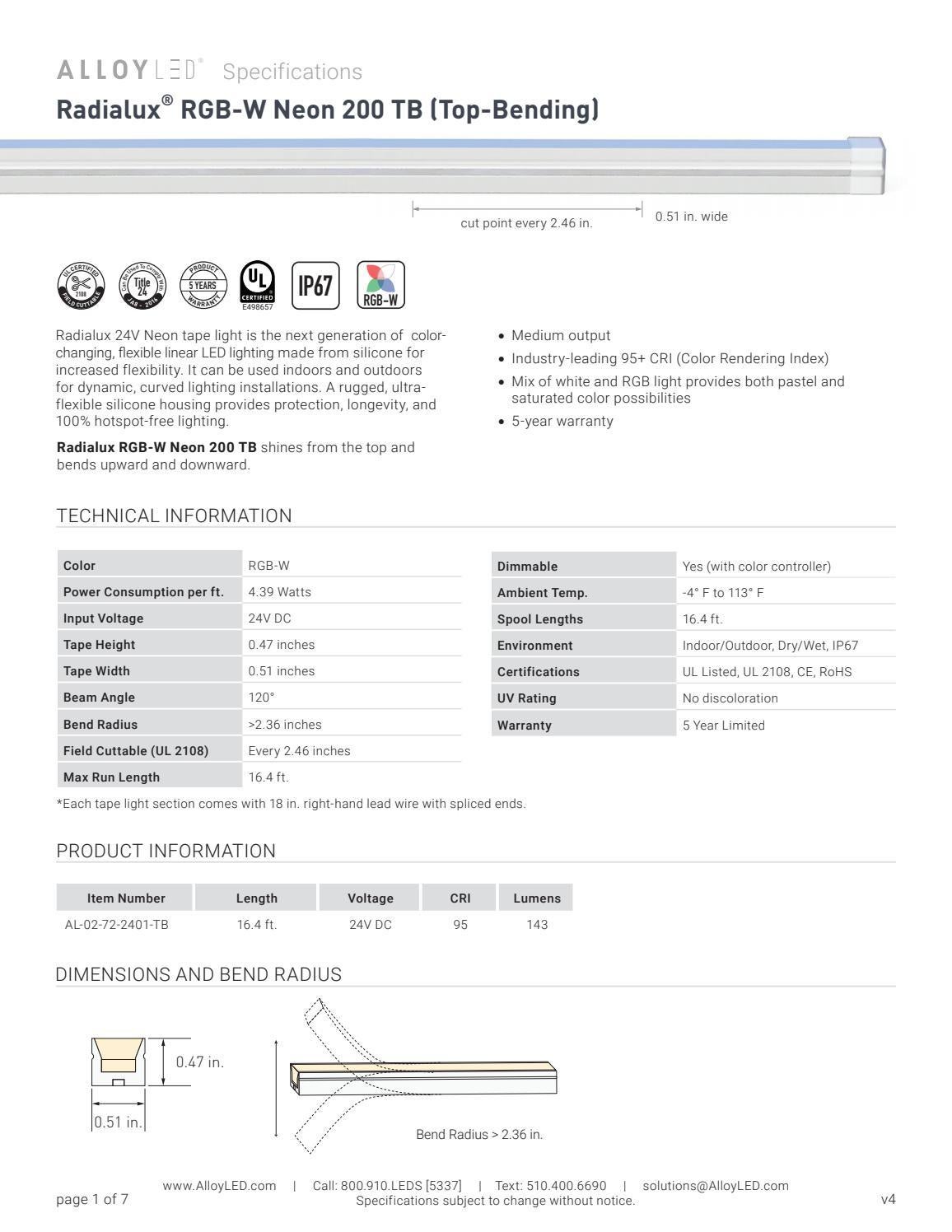Click the TECHNICAL INFORMATION heading
Image resolution: width=952 pixels, height=1232 pixels.
coord(174,516)
